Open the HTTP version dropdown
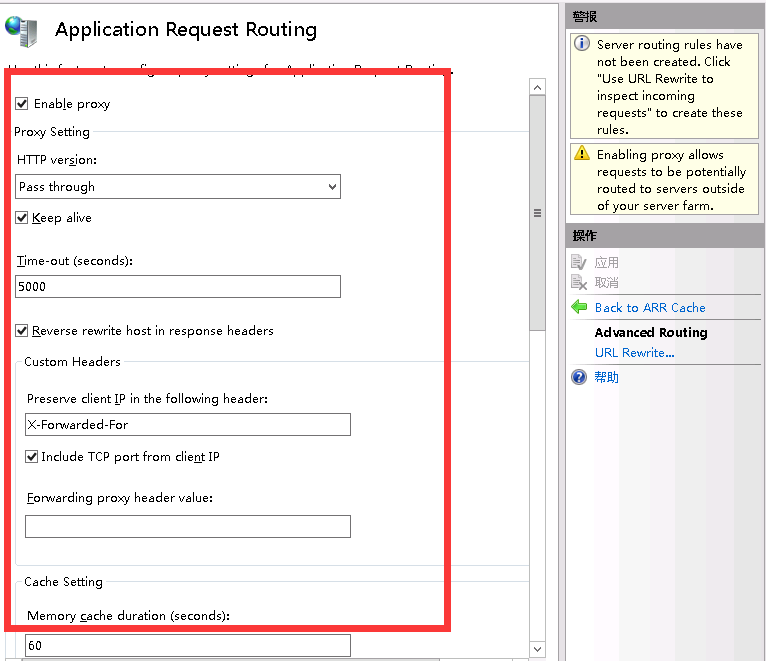Viewport: 766px width, 661px height. (178, 187)
